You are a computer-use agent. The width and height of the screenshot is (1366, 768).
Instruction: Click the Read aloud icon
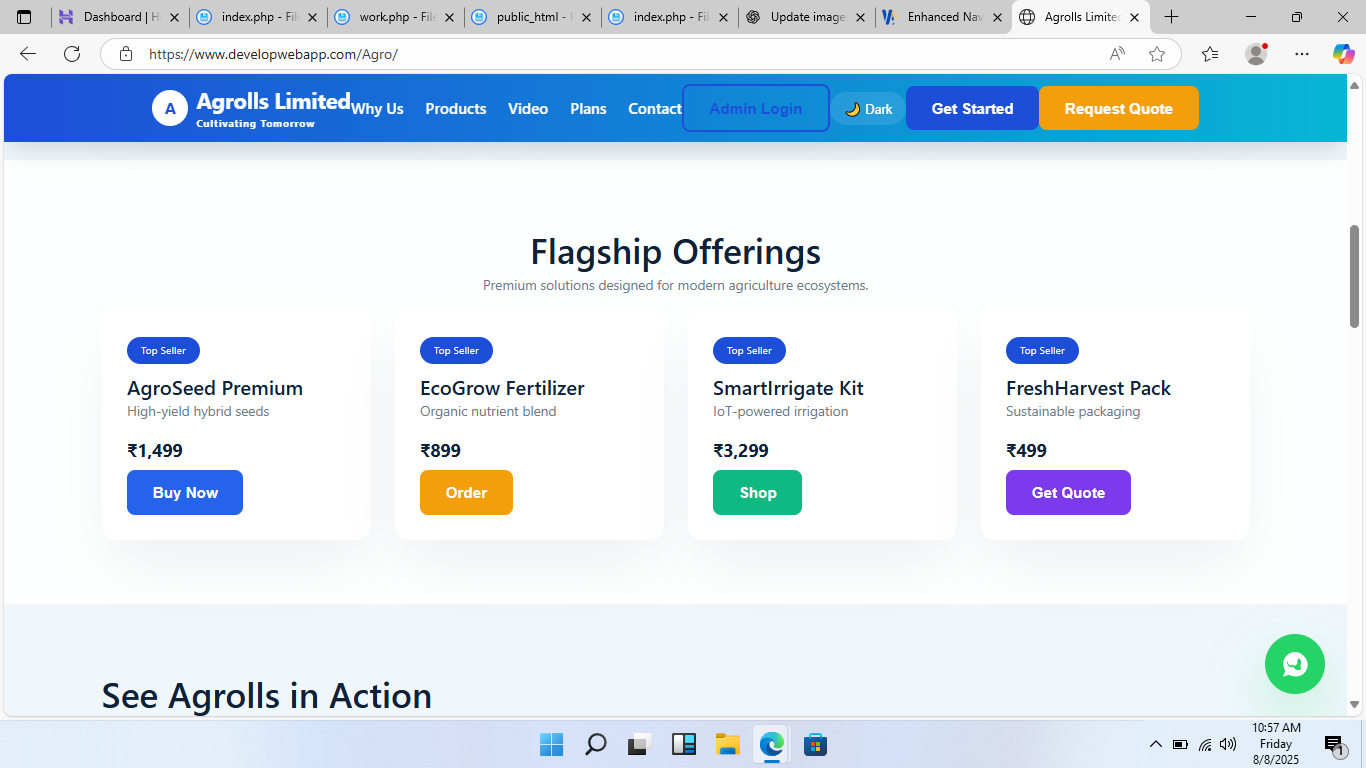pyautogui.click(x=1116, y=54)
